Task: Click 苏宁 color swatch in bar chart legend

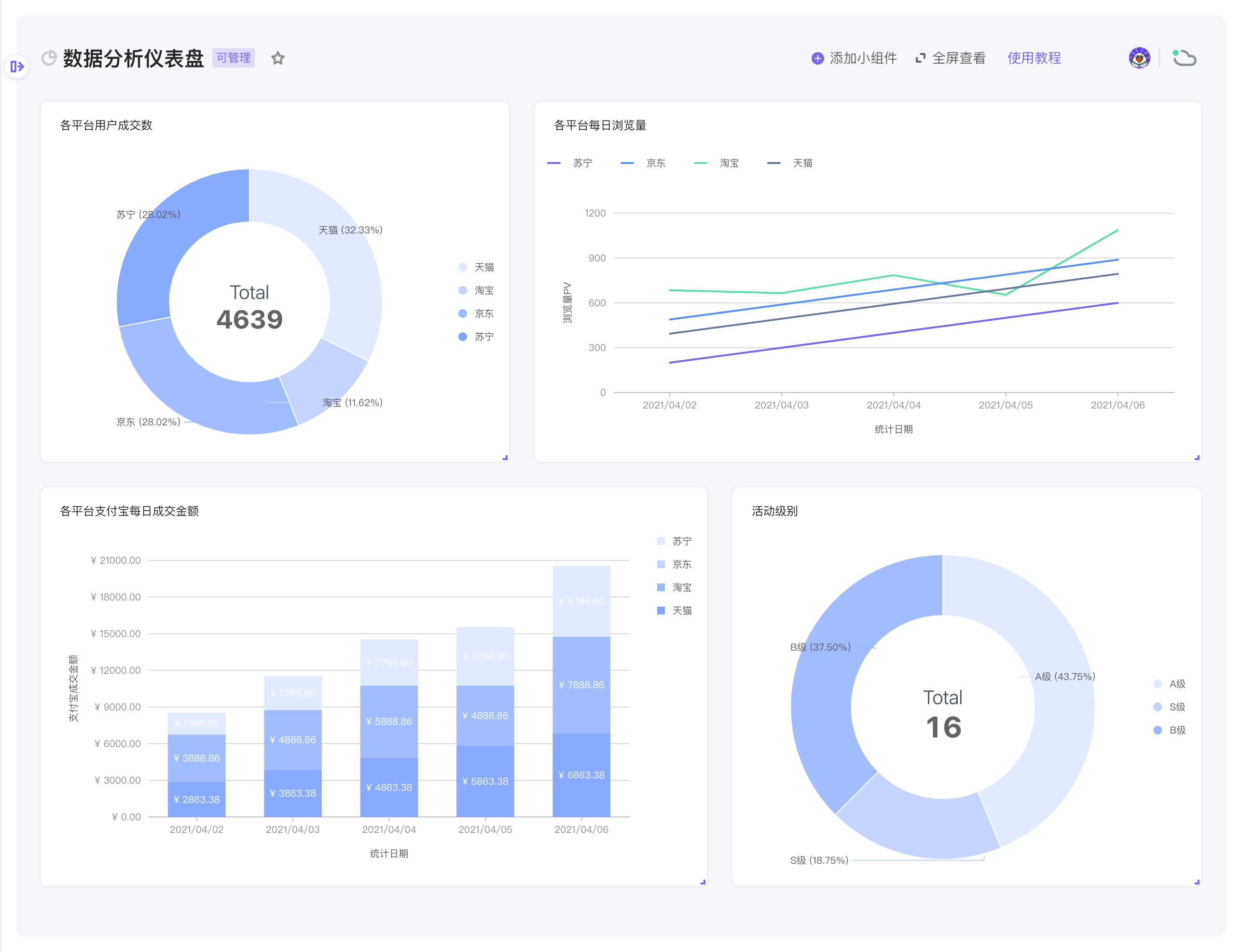Action: point(661,541)
